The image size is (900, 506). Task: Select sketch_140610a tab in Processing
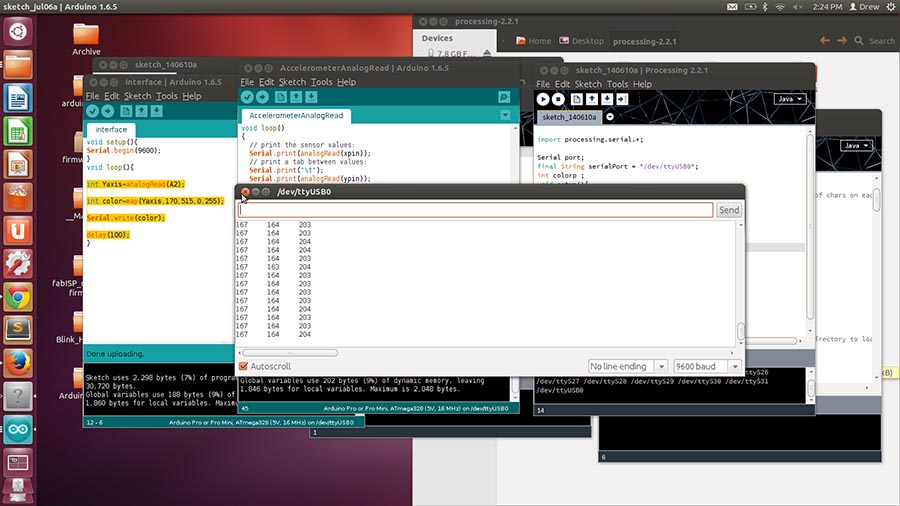569,117
